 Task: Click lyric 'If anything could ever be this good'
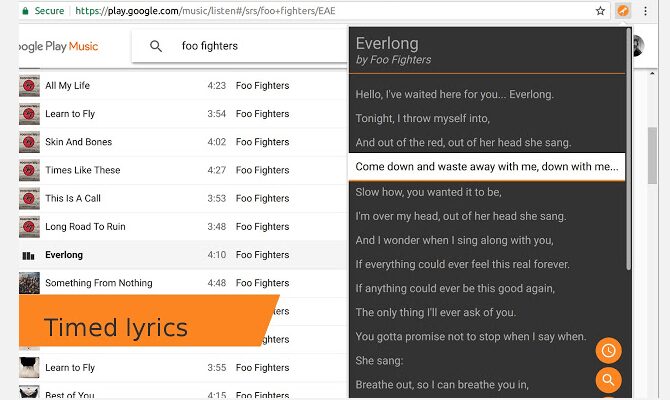455,288
